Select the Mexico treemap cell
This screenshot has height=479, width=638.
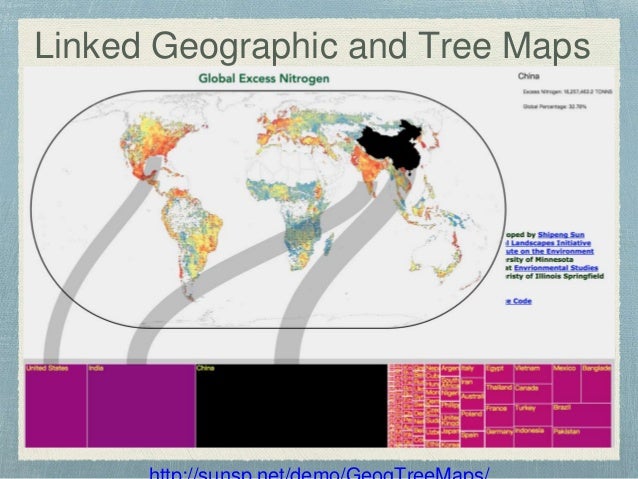pyautogui.click(x=567, y=383)
